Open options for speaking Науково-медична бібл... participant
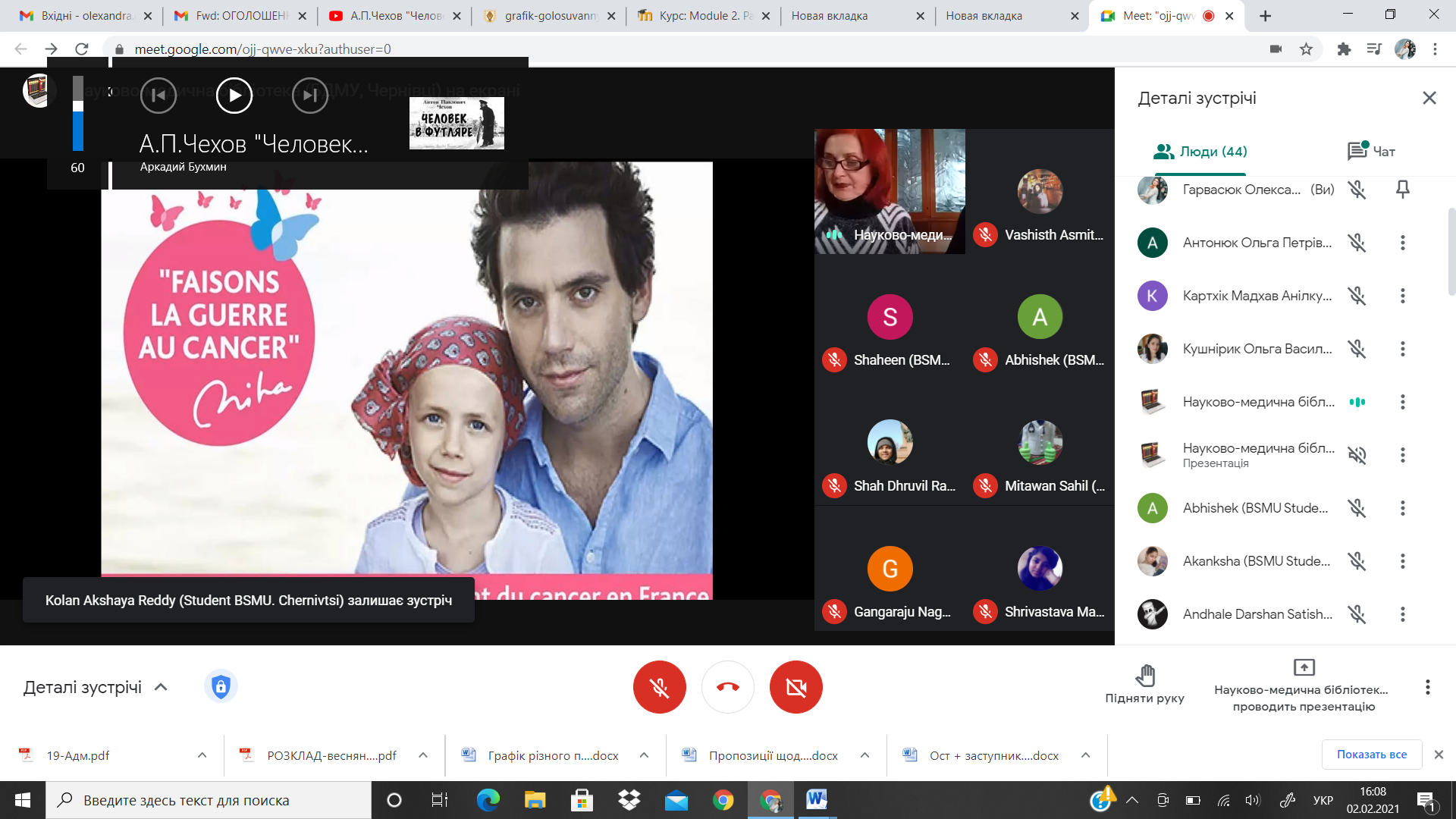Screen dimensions: 1456x819 1403,402
